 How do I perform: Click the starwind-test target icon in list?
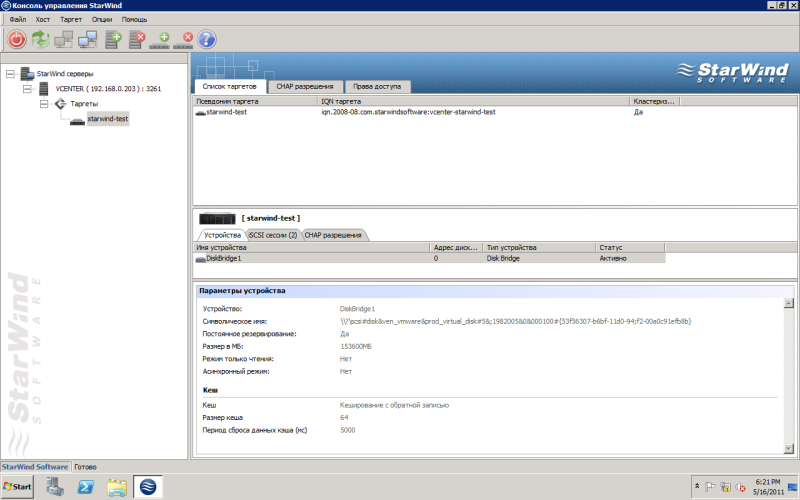(201, 113)
